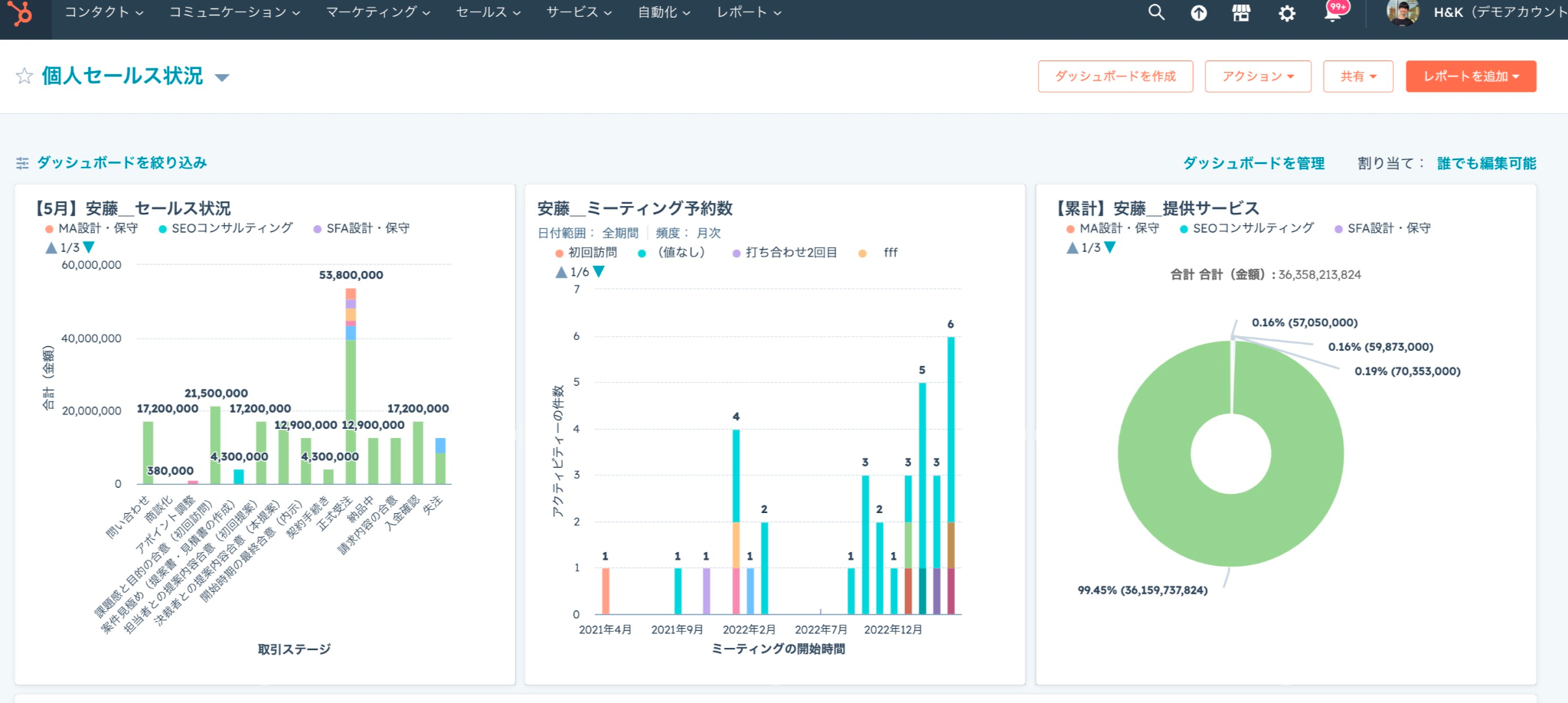Viewport: 1568px width, 703px height.
Task: Toggle 初回訪問 legend in meeting chart
Action: coord(586,253)
